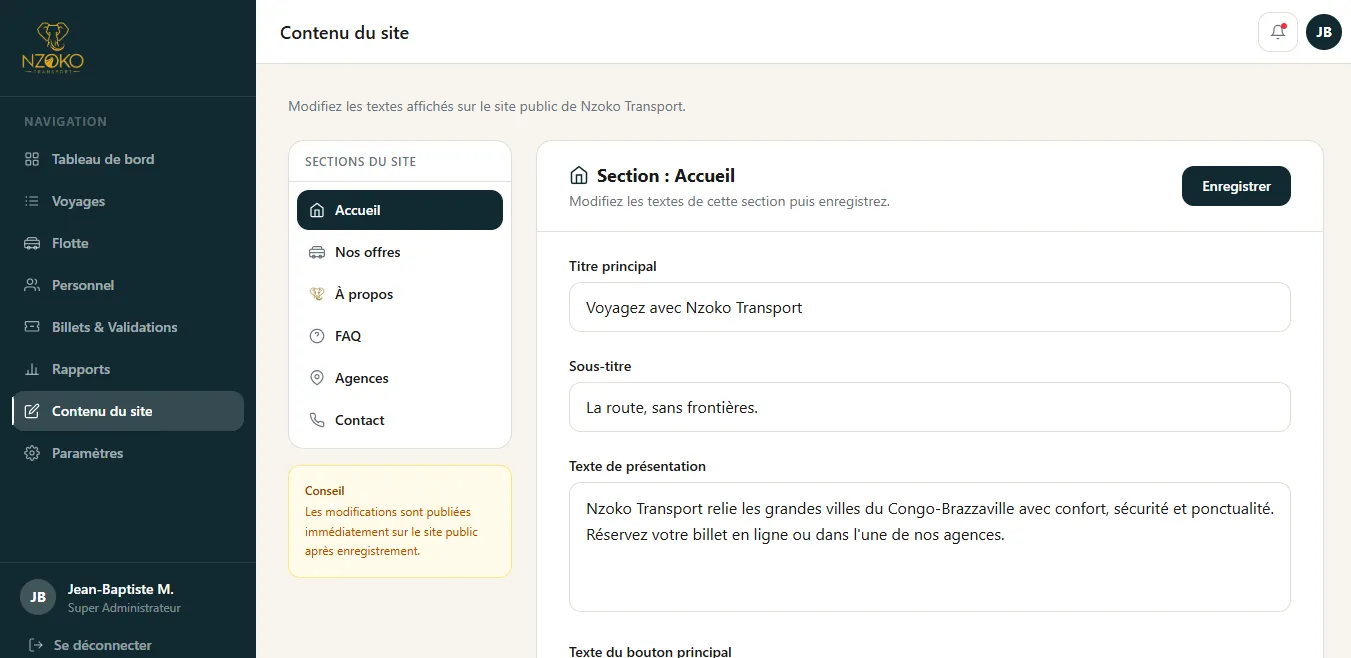1351x658 pixels.
Task: Click the Billets & Validations ticket icon
Action: coord(32,327)
